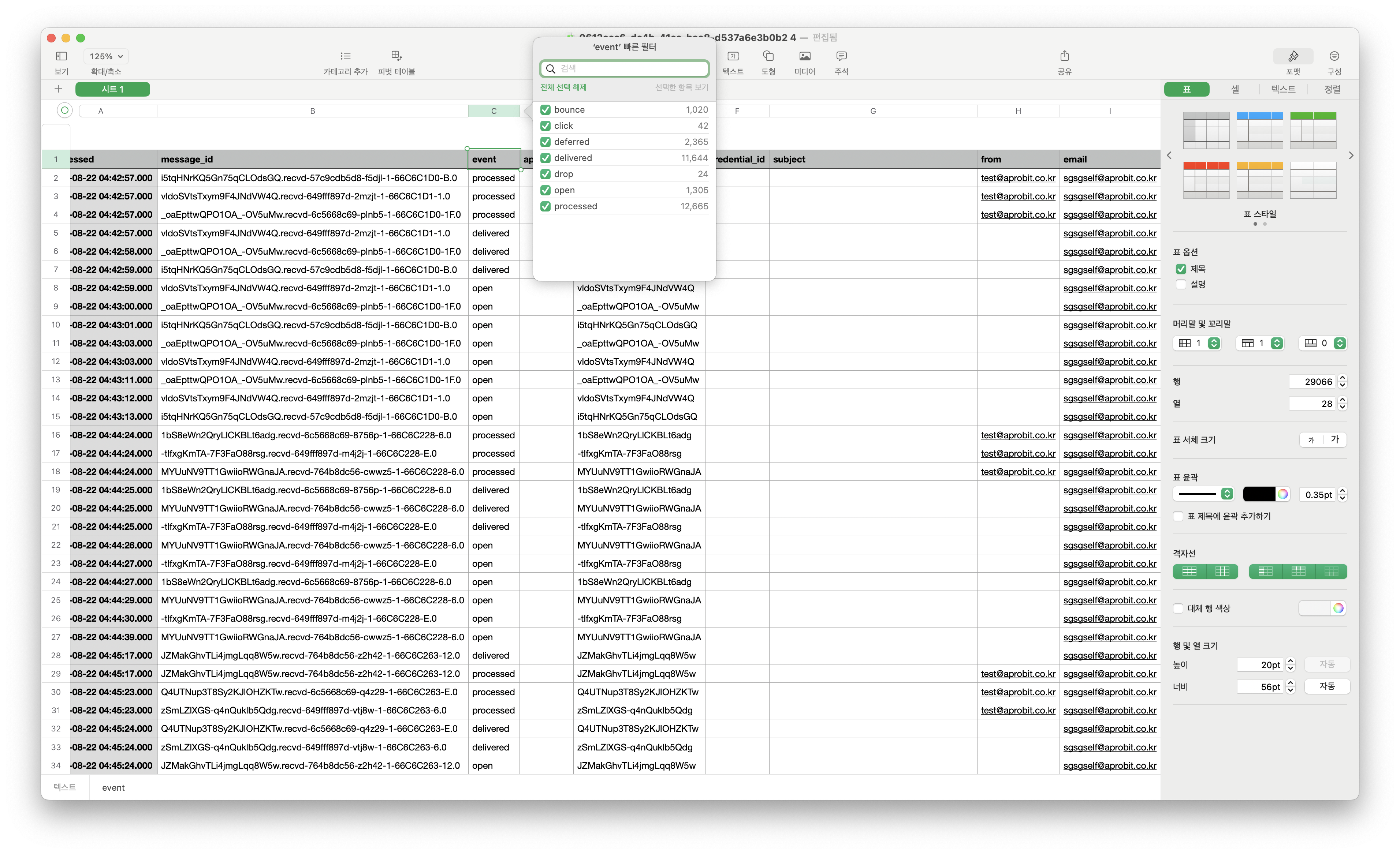Screen dimensions: 1400x854
Task: Click the column width 56pt stepper
Action: (1290, 687)
